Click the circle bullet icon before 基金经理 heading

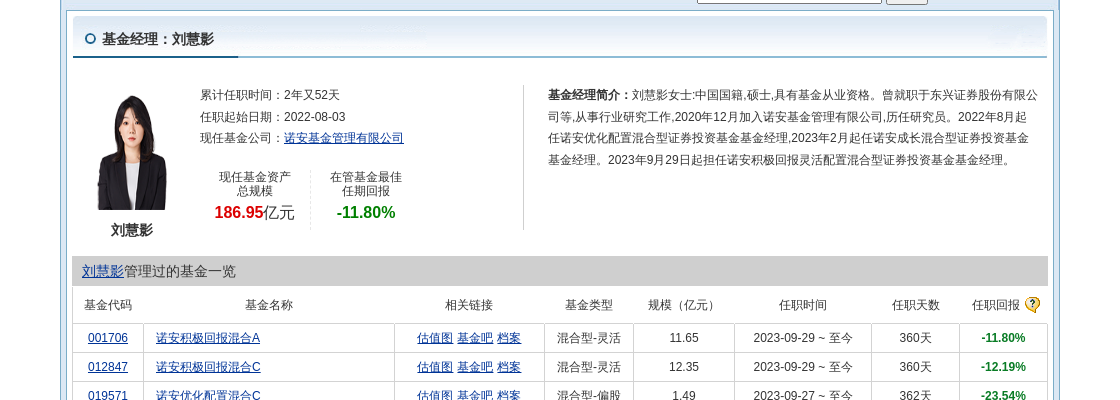[x=90, y=39]
